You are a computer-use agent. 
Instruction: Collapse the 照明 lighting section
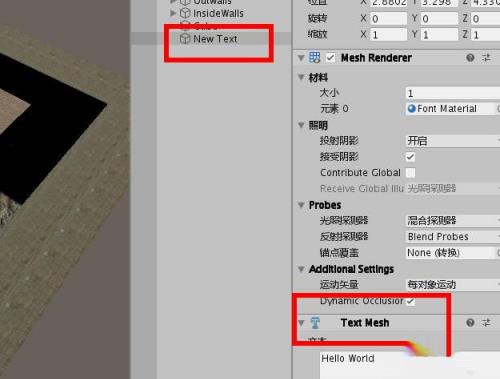[301, 125]
